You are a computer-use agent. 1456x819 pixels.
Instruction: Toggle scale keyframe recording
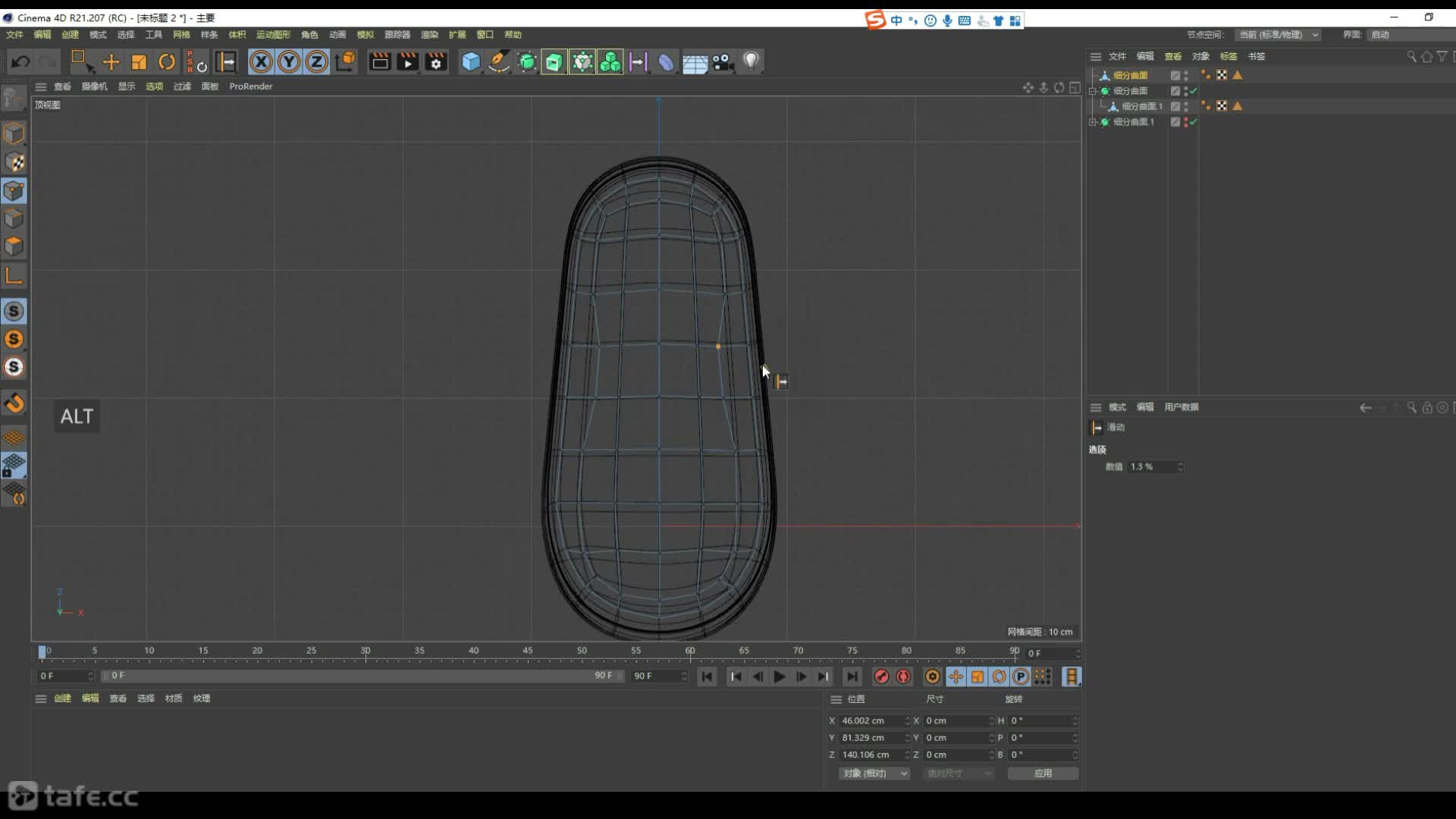(977, 676)
